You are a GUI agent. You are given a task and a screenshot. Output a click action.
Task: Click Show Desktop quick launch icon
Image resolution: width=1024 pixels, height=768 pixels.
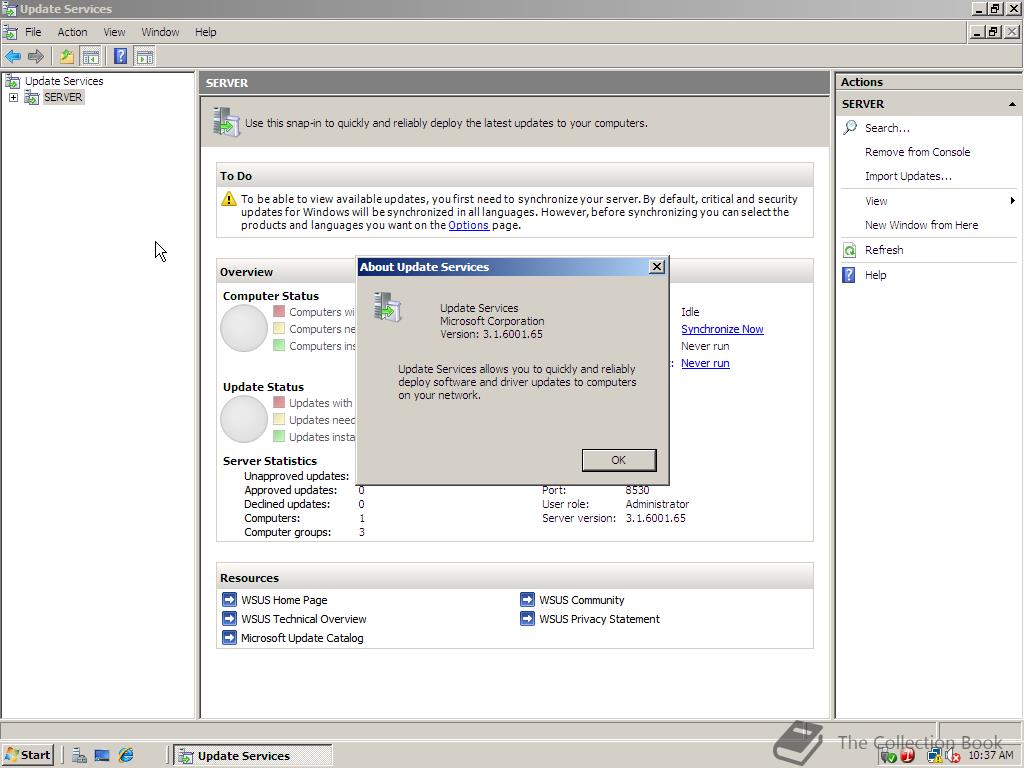coord(102,756)
